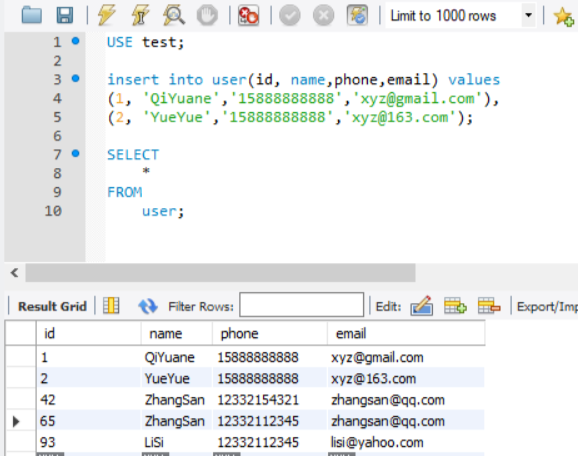Screen dimensions: 578x456
Task: Toggle wrap cell content icon in Result Grid
Action: 111,306
